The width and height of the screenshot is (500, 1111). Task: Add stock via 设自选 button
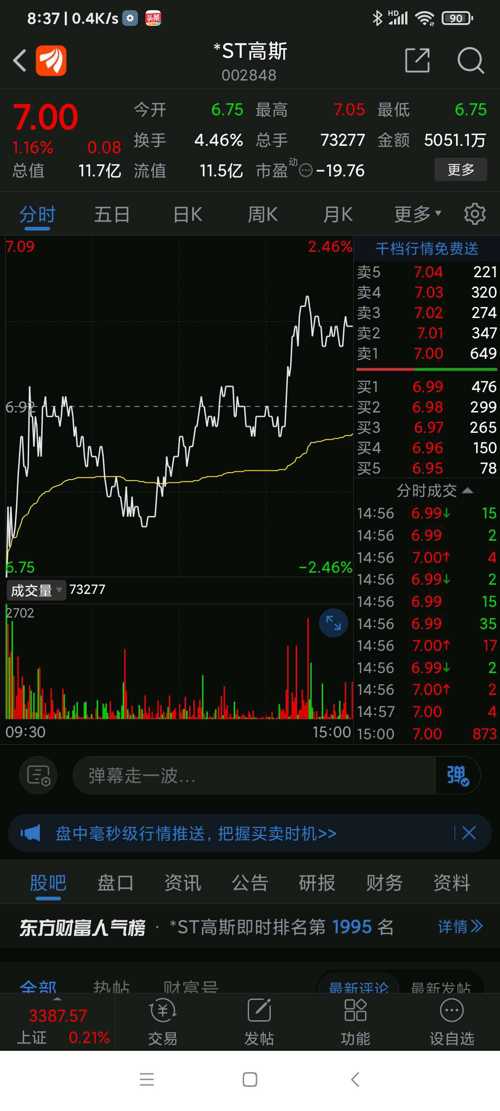[x=452, y=1023]
